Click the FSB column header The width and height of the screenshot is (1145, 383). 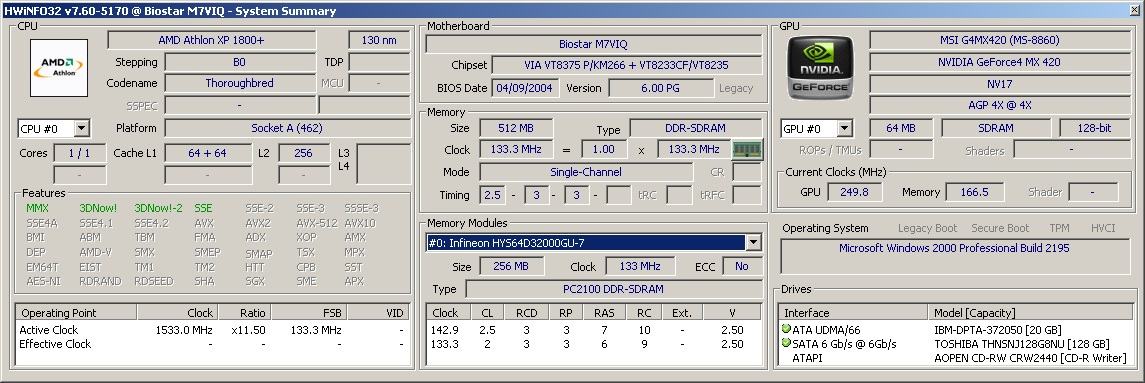click(309, 313)
